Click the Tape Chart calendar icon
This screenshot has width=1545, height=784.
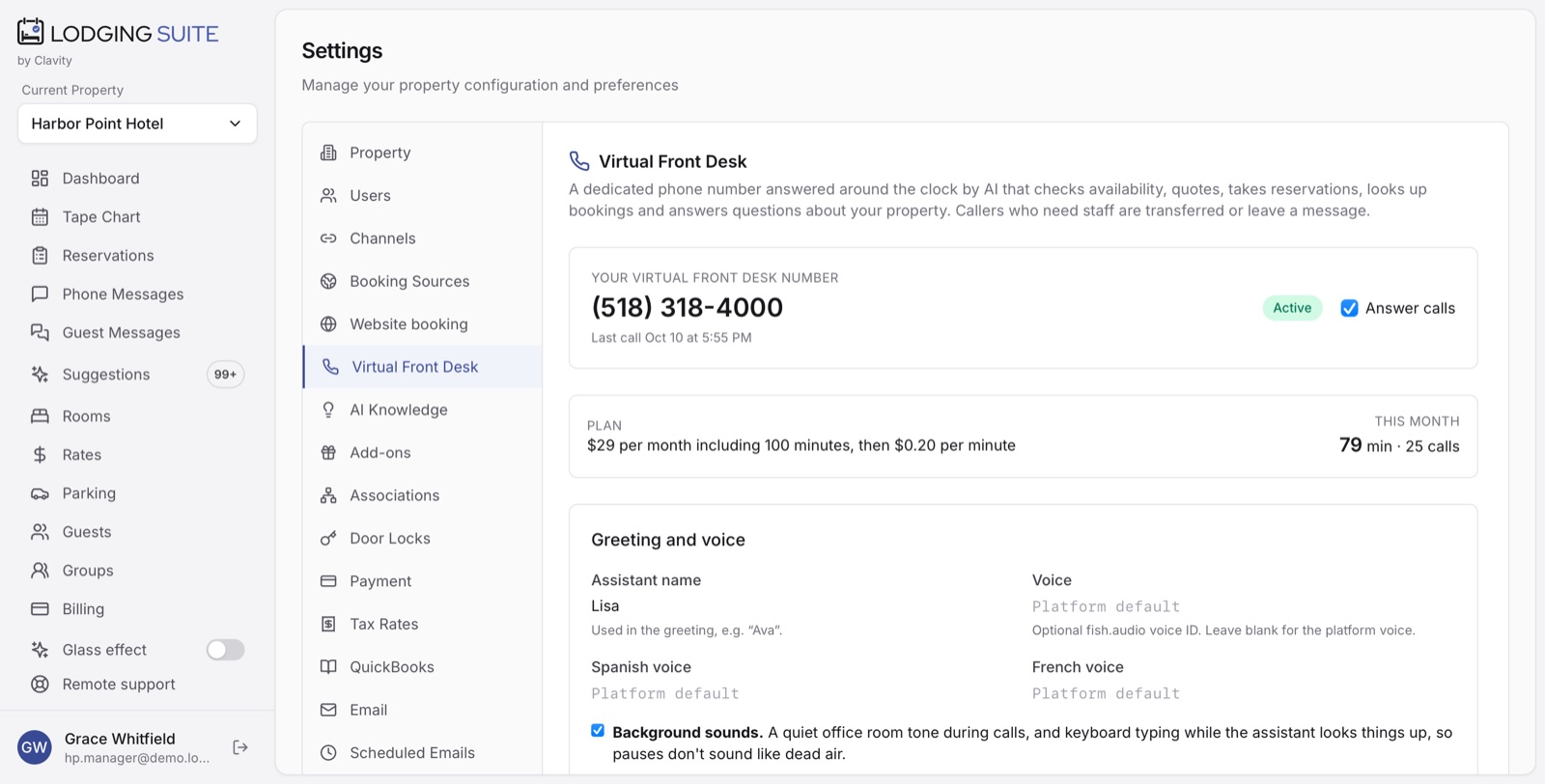pos(40,217)
